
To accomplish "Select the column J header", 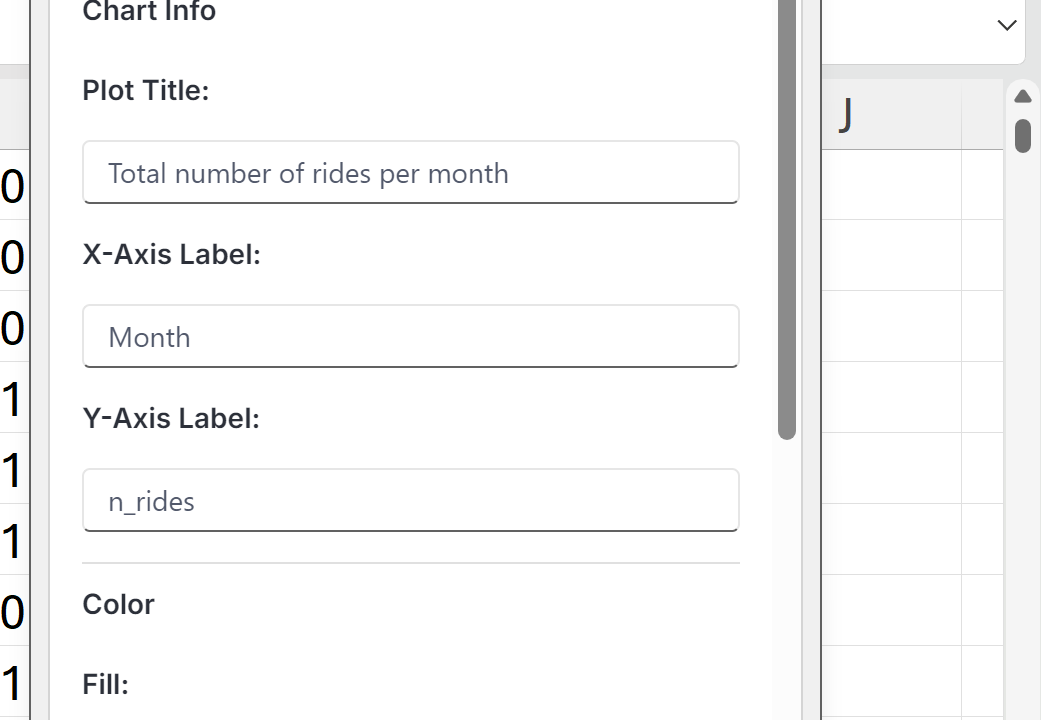I will [x=890, y=115].
